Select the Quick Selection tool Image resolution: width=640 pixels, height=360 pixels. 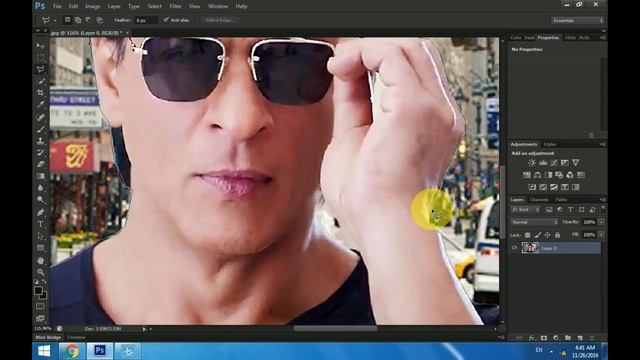pos(40,81)
